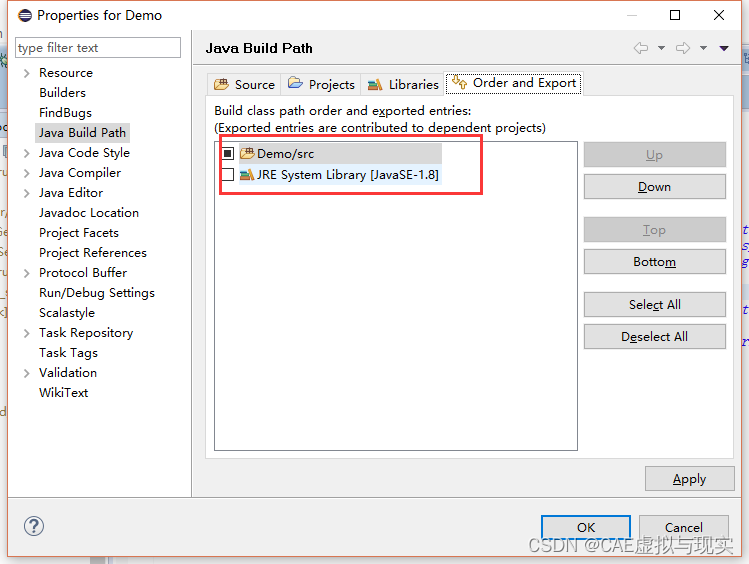Switch to the Projects tab

tap(321, 85)
